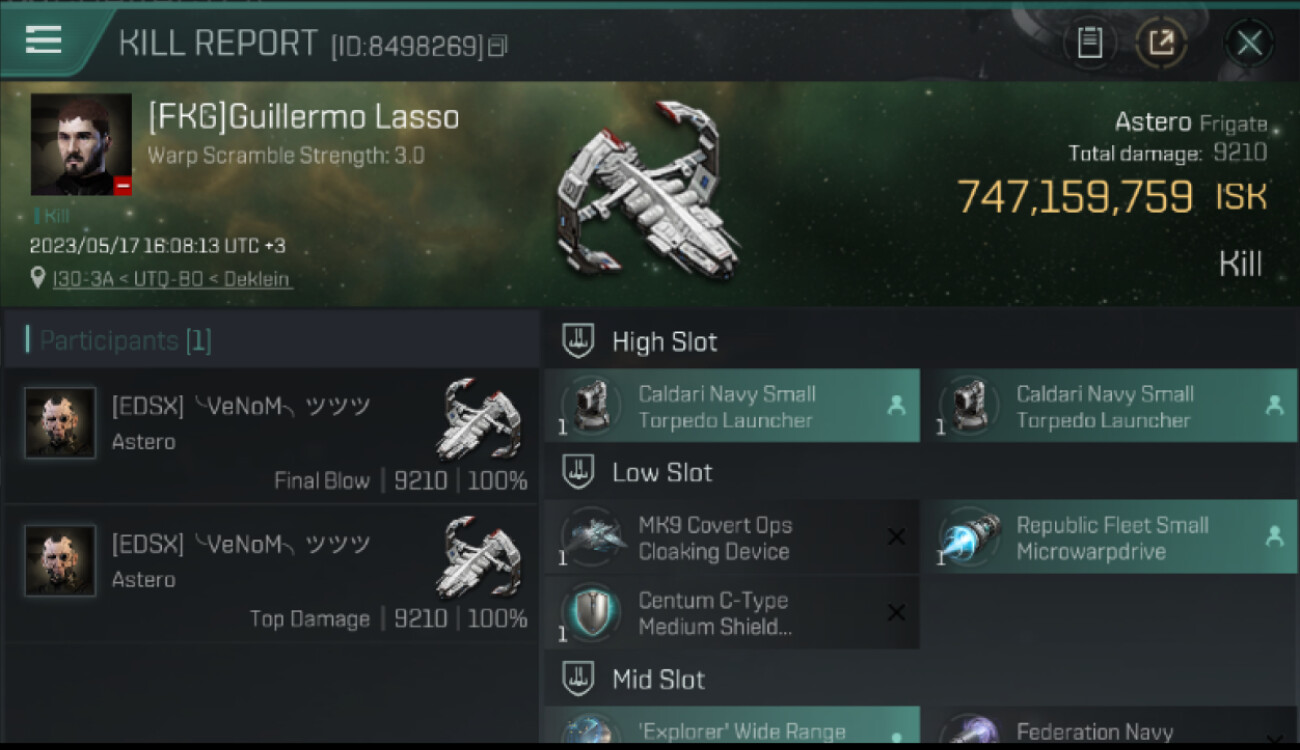Open location I30-3A < UTQ-80 < Deklein
Image resolution: width=1300 pixels, height=750 pixels.
pyautogui.click(x=172, y=279)
